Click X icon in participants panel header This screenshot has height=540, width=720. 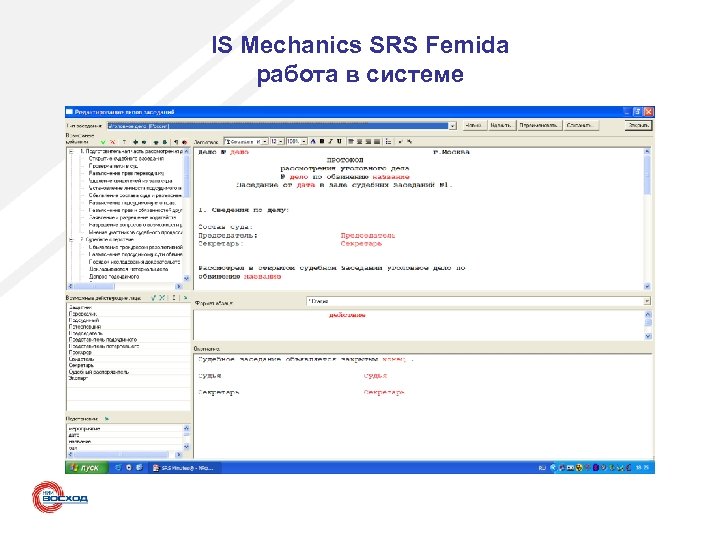click(162, 298)
